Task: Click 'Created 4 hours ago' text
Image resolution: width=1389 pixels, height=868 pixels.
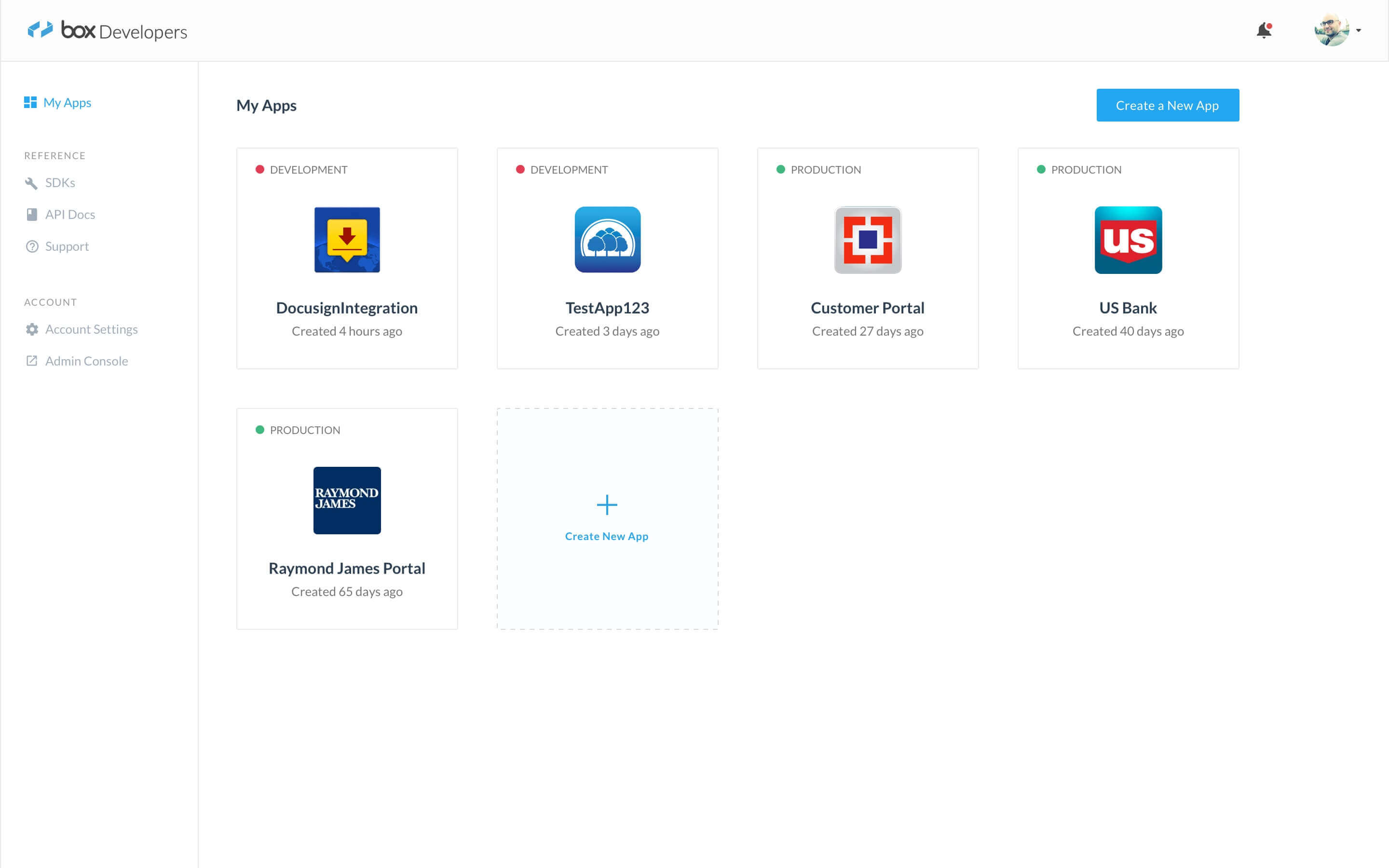Action: click(x=347, y=331)
